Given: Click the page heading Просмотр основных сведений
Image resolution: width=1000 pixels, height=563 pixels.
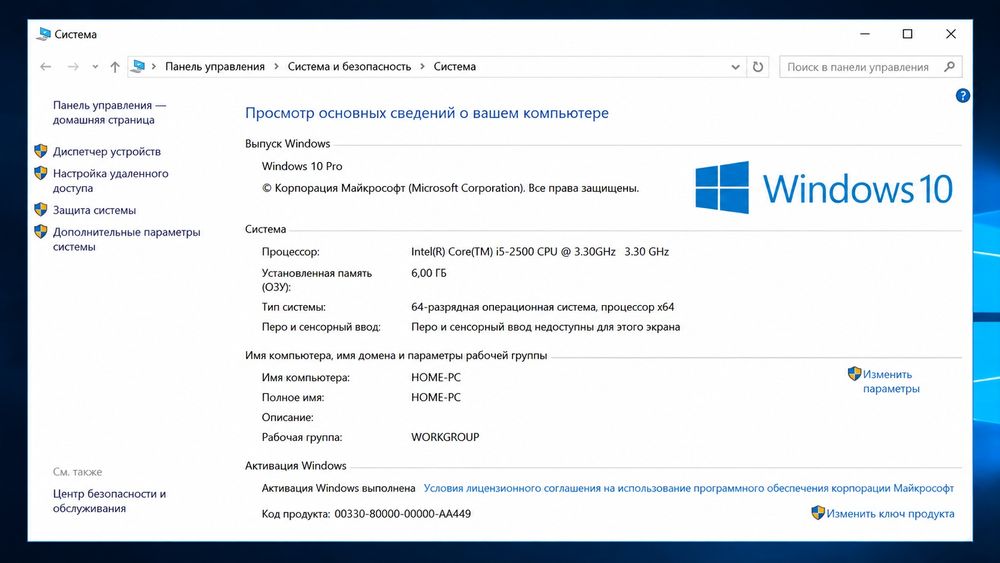Looking at the screenshot, I should (x=427, y=113).
